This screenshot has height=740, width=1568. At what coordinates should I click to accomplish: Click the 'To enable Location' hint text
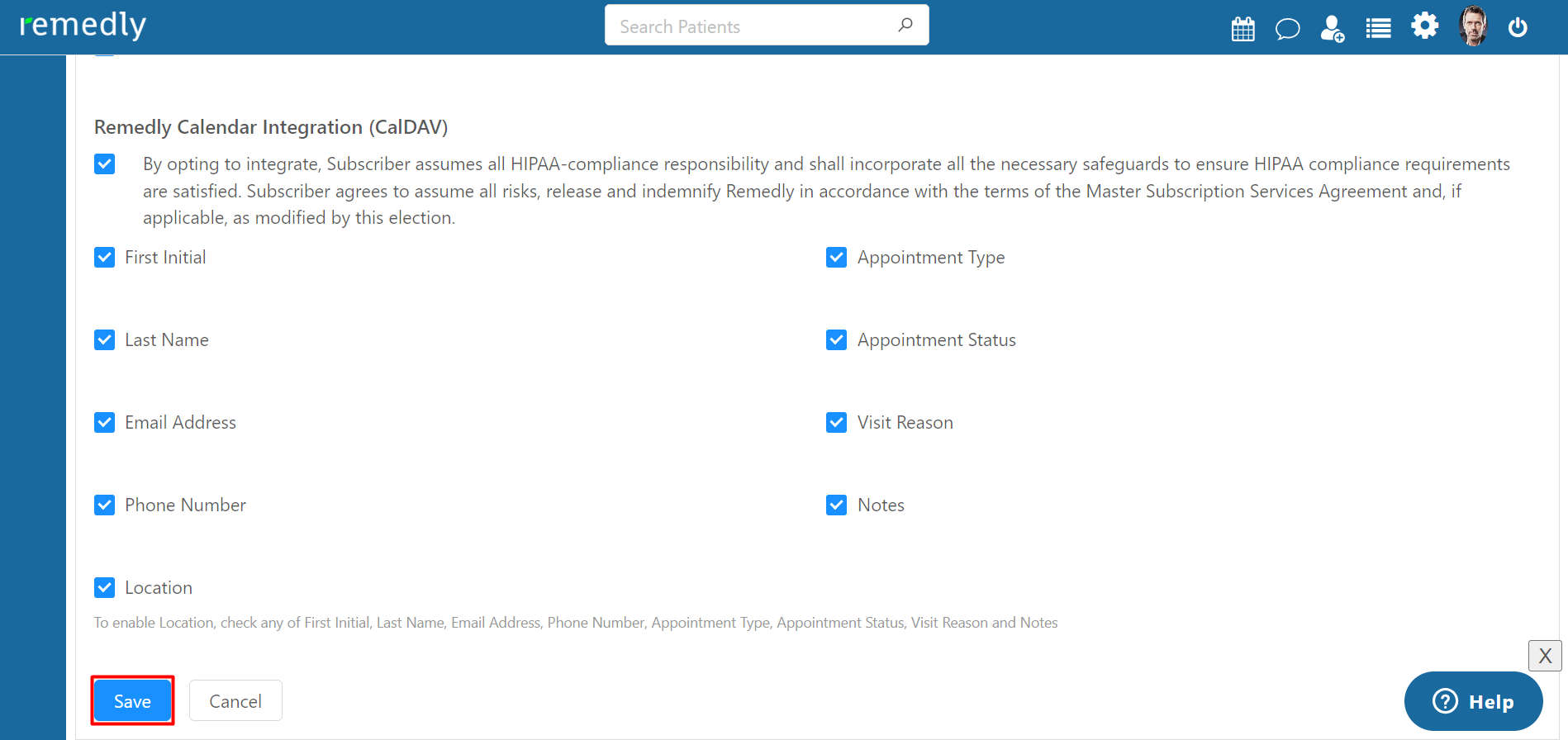click(576, 623)
